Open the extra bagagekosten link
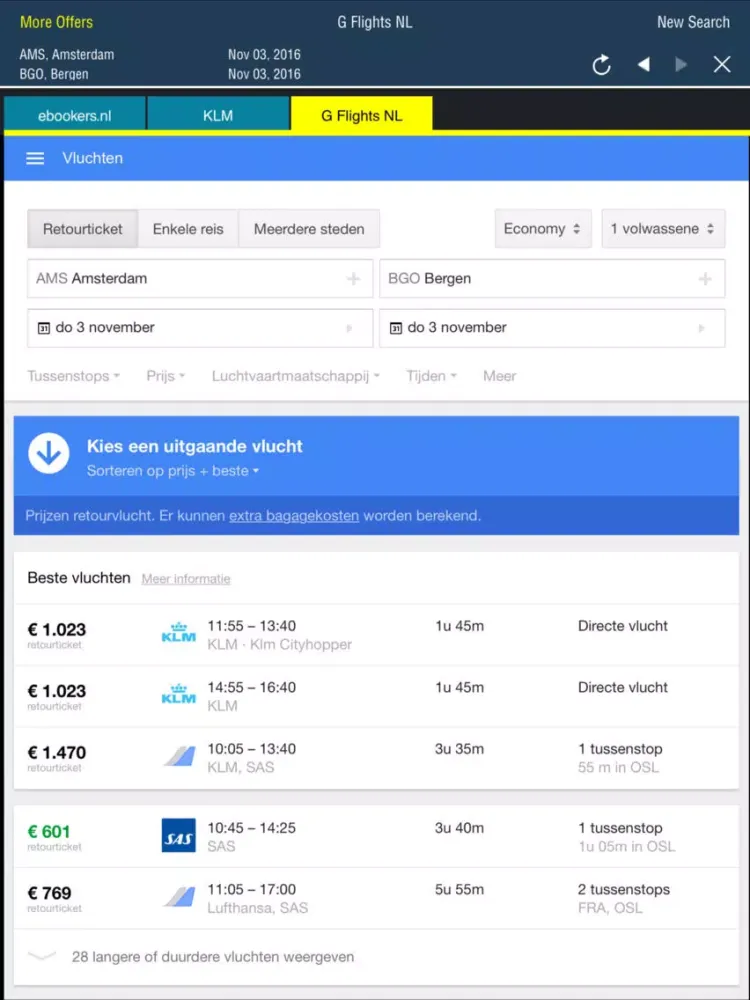Image resolution: width=750 pixels, height=1000 pixels. point(294,516)
